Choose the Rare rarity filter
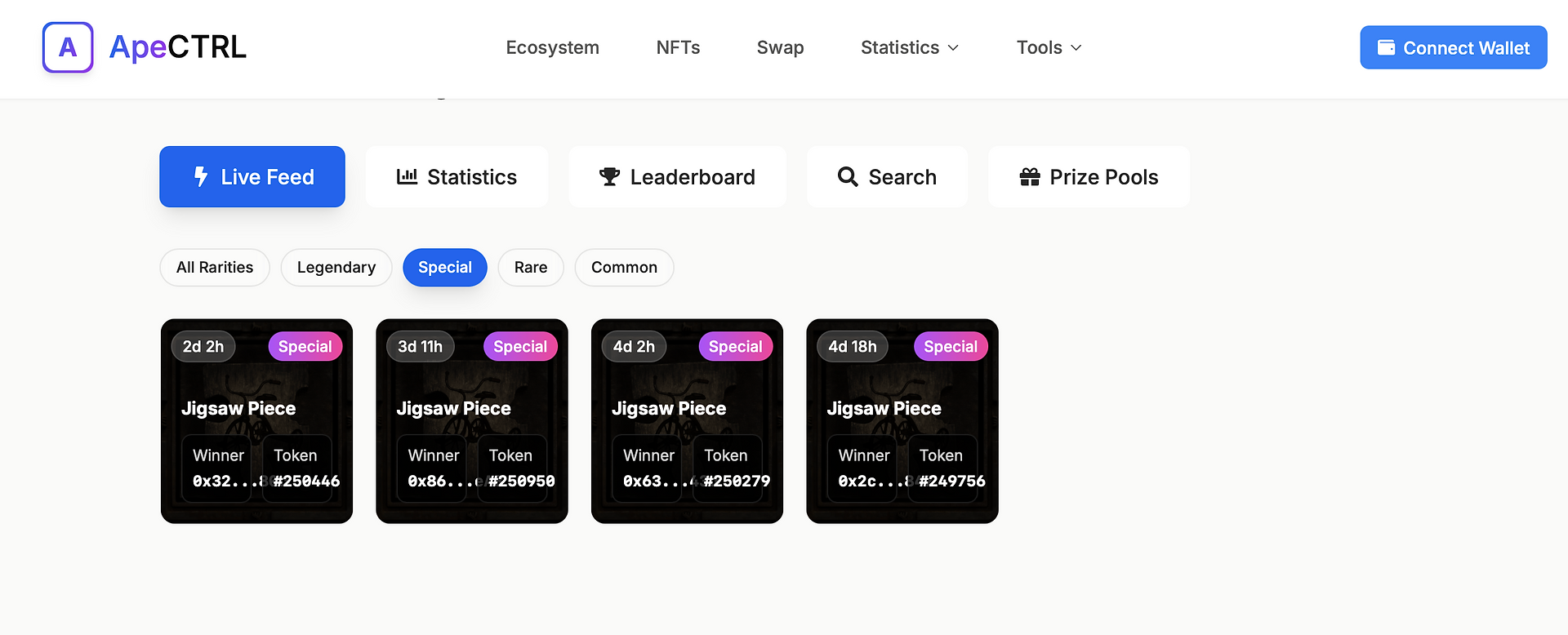Viewport: 1568px width, 635px height. (531, 268)
